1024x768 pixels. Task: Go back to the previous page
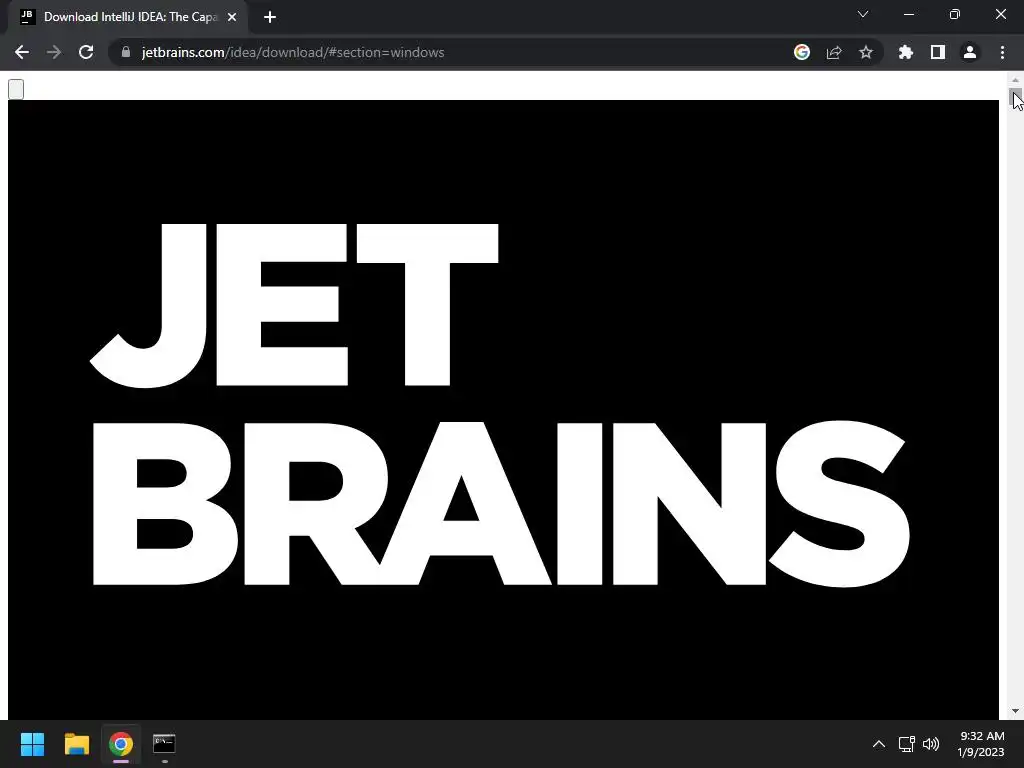22,52
